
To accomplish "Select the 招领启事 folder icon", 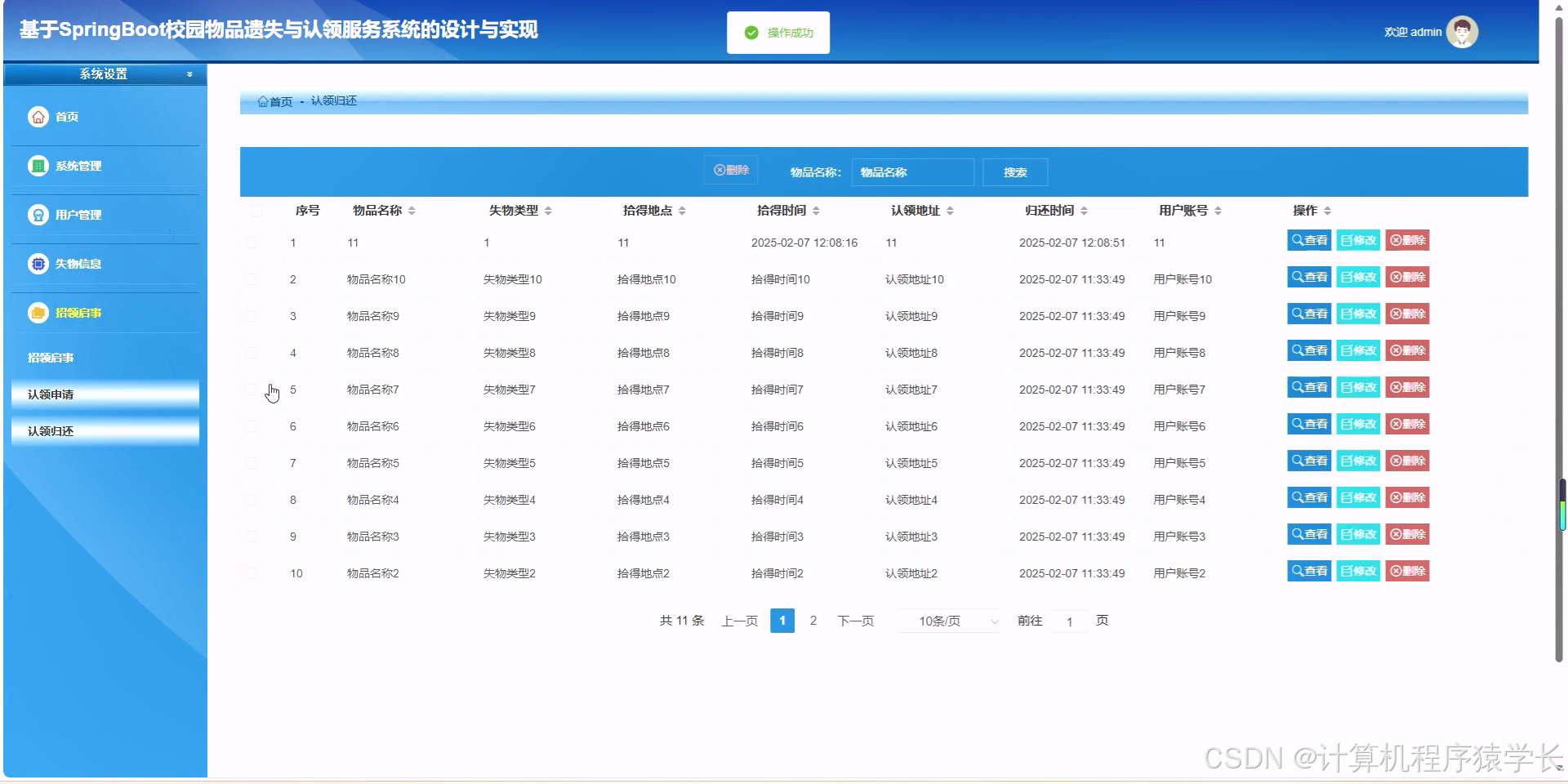I will 38,313.
